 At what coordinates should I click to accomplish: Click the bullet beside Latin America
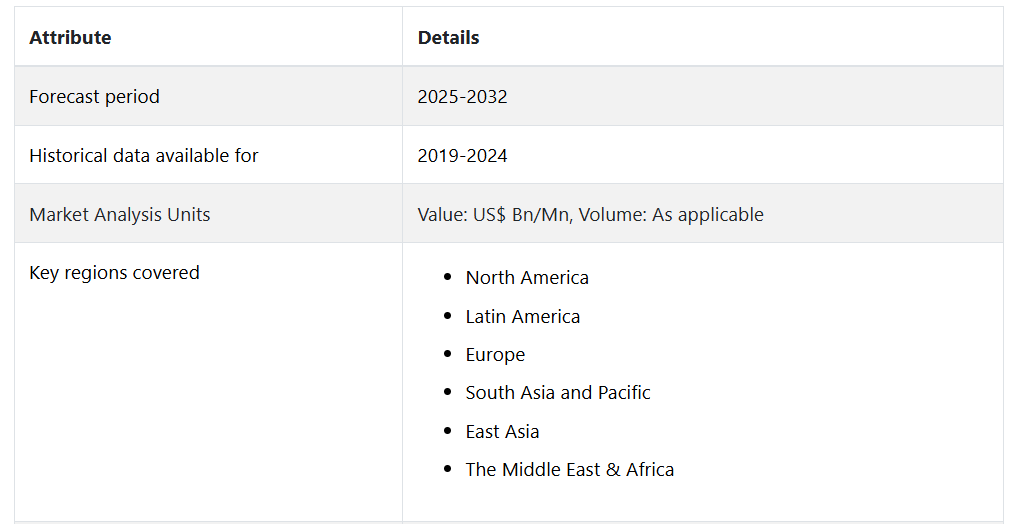(x=447, y=317)
